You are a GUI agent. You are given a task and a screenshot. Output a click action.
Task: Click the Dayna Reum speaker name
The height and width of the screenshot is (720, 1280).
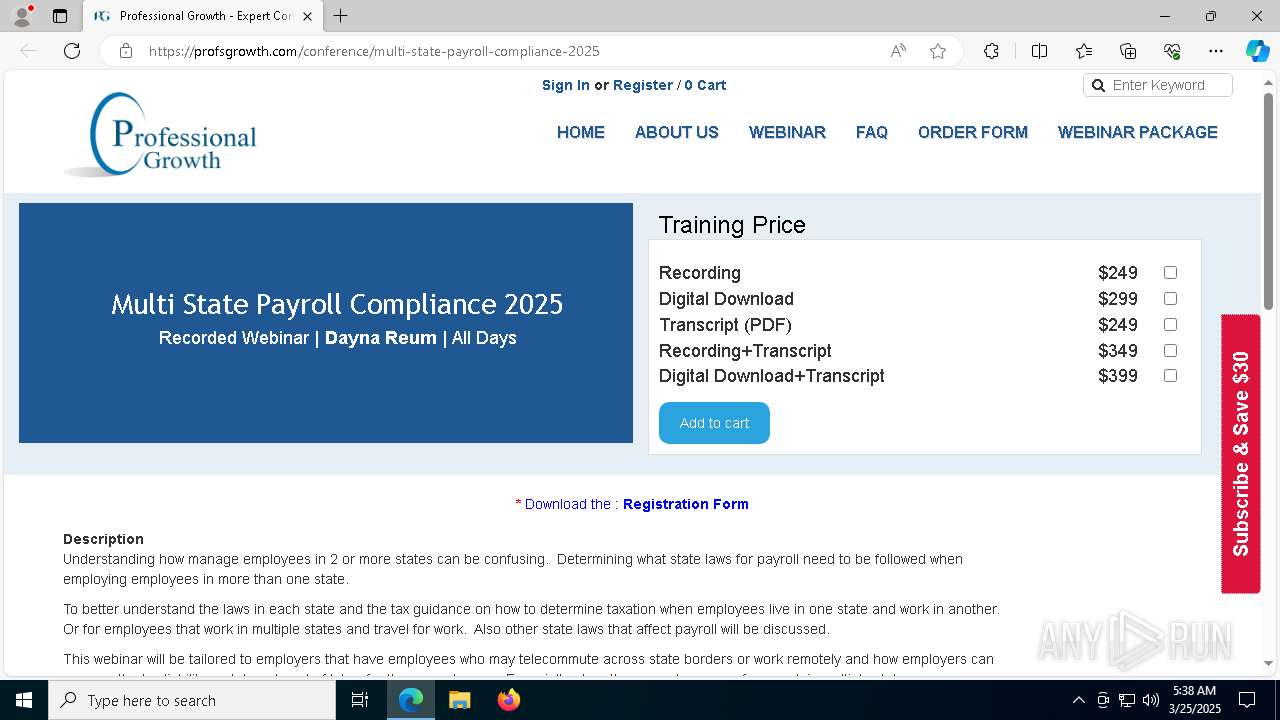point(381,338)
